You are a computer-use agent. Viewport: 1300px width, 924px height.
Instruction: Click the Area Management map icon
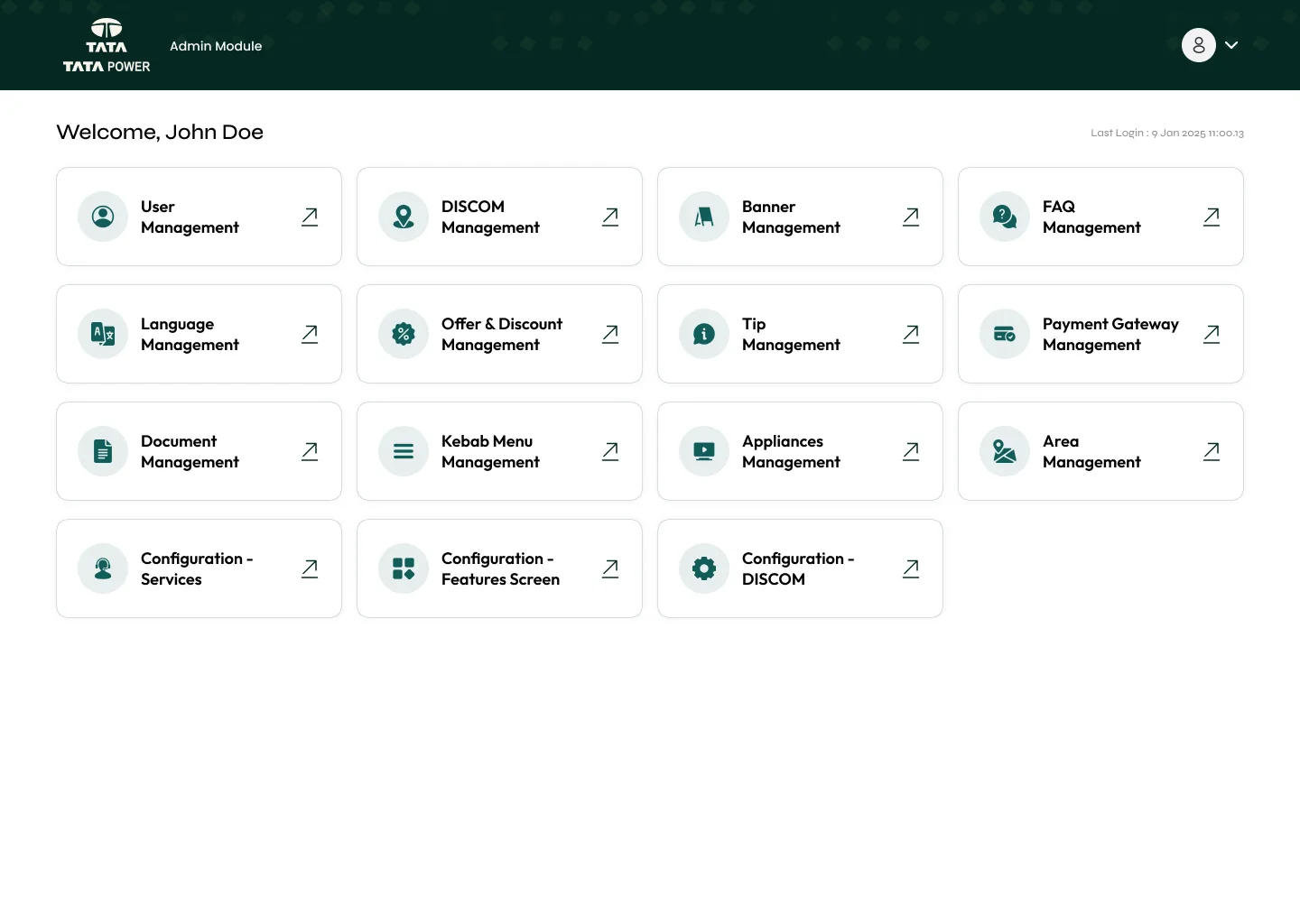click(1005, 451)
